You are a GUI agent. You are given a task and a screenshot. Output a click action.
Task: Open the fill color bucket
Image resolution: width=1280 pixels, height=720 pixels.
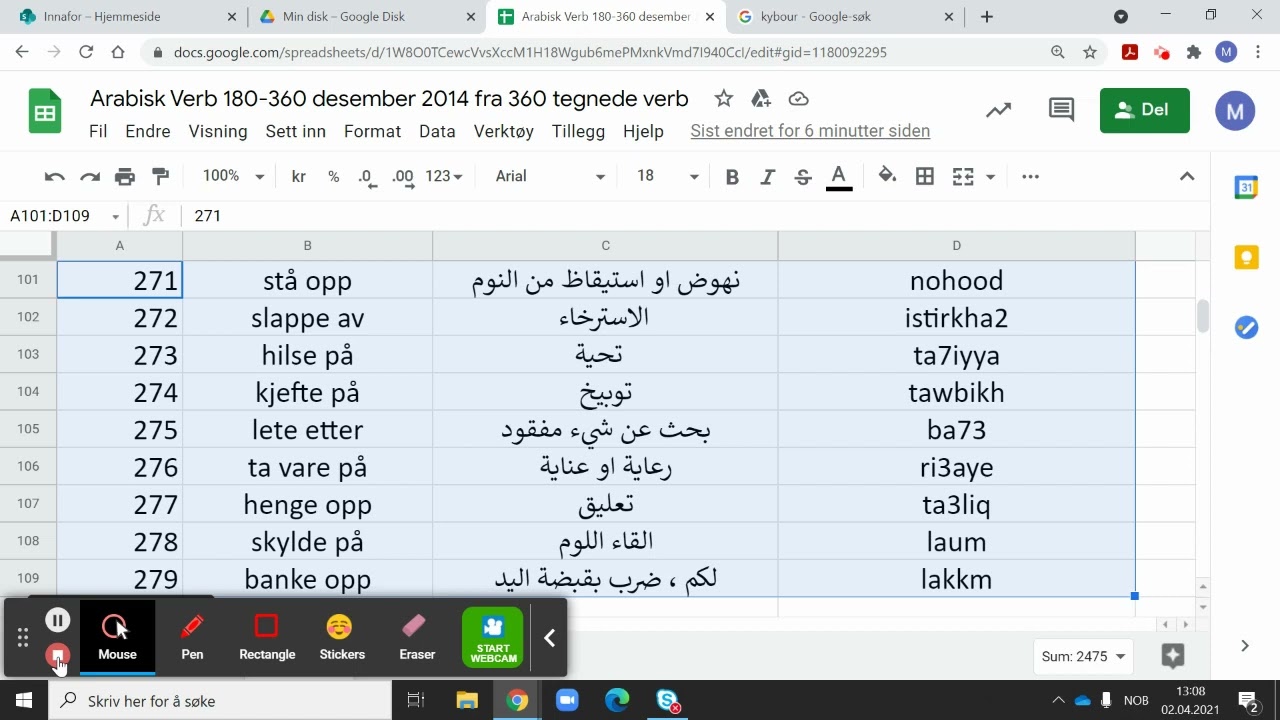click(x=887, y=176)
